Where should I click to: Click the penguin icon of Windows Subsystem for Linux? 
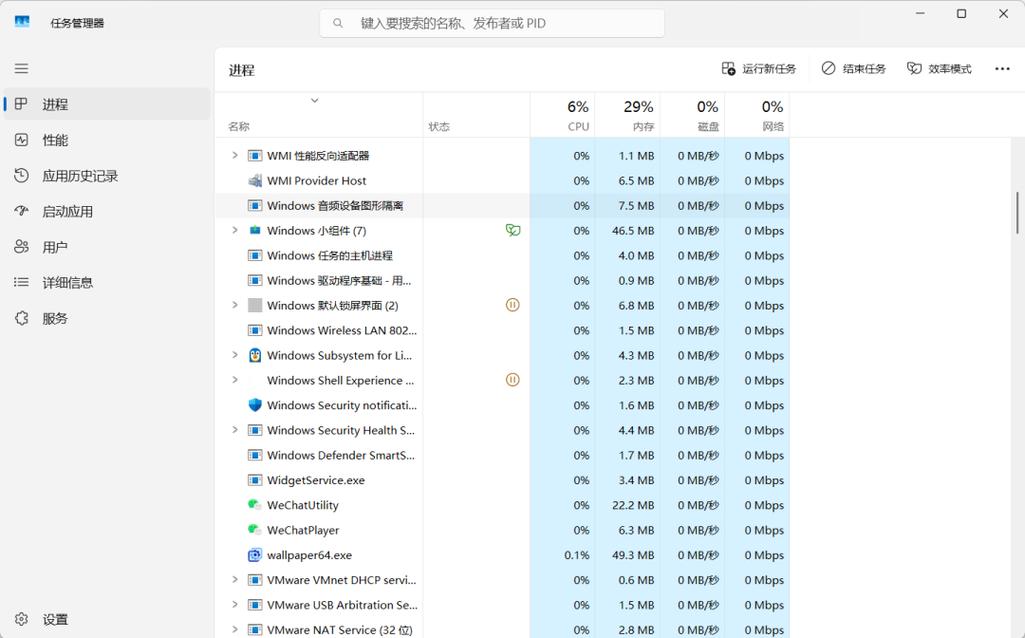[255, 355]
